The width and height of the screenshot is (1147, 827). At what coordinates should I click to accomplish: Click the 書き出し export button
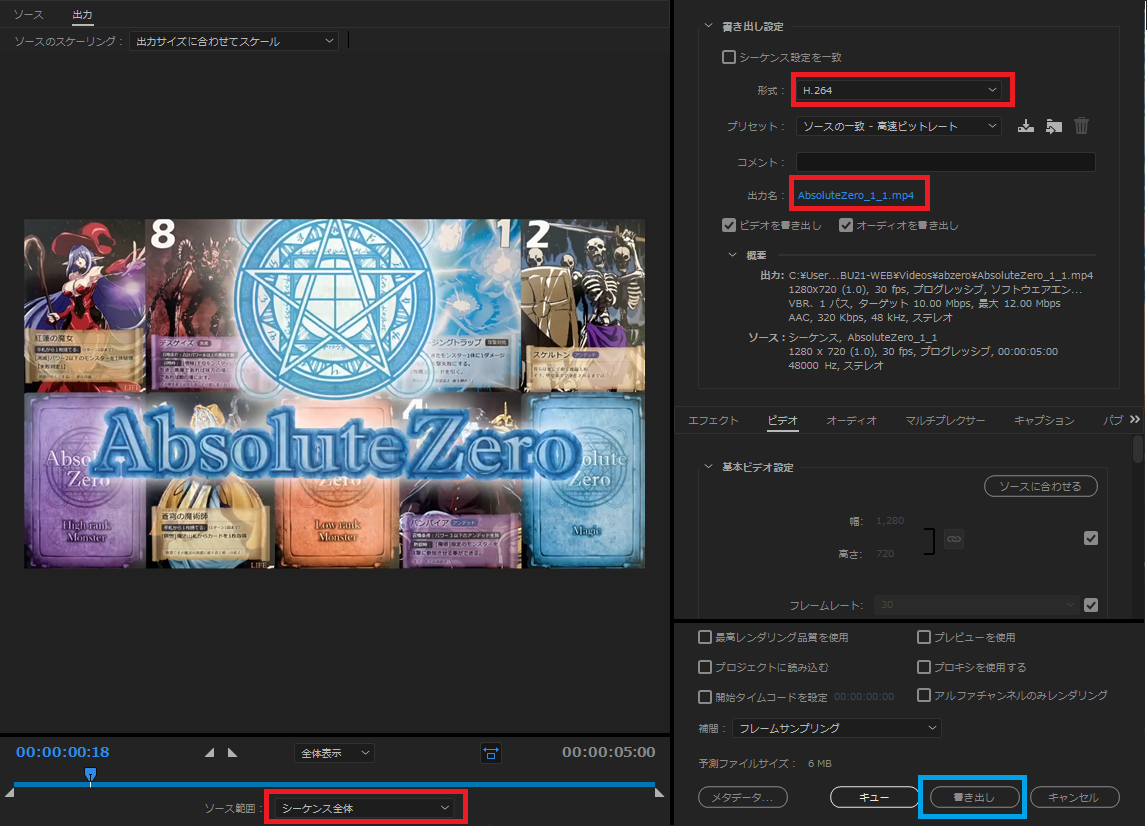pos(974,797)
